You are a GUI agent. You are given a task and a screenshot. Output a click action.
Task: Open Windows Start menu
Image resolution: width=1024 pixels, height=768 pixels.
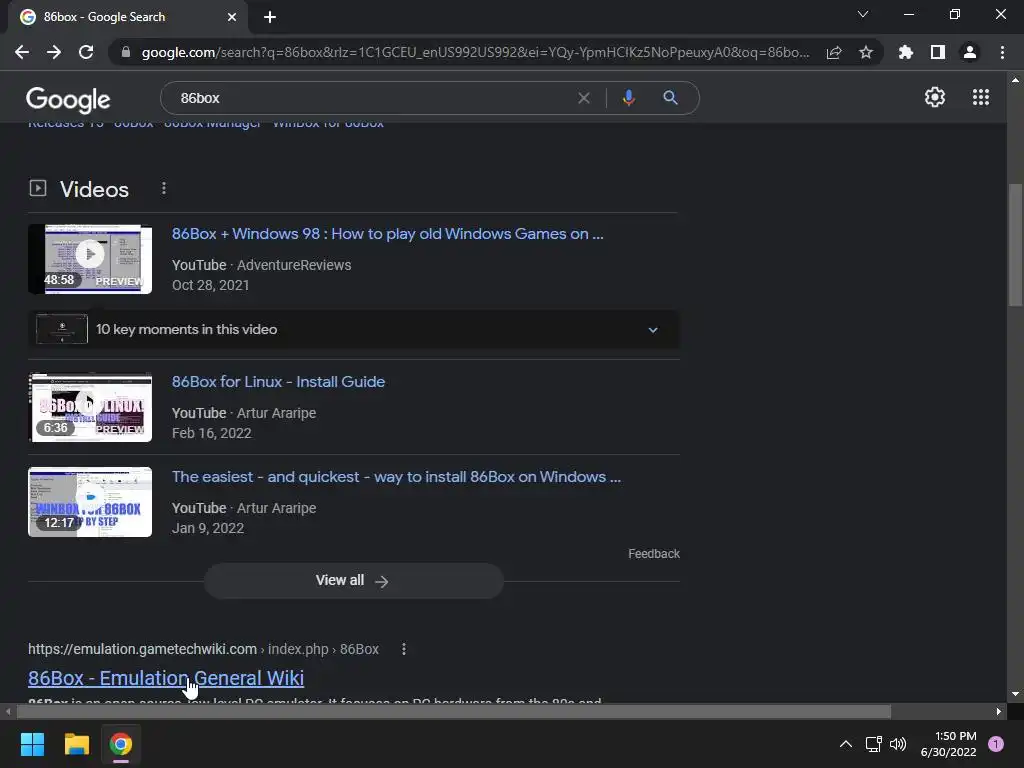pyautogui.click(x=32, y=744)
